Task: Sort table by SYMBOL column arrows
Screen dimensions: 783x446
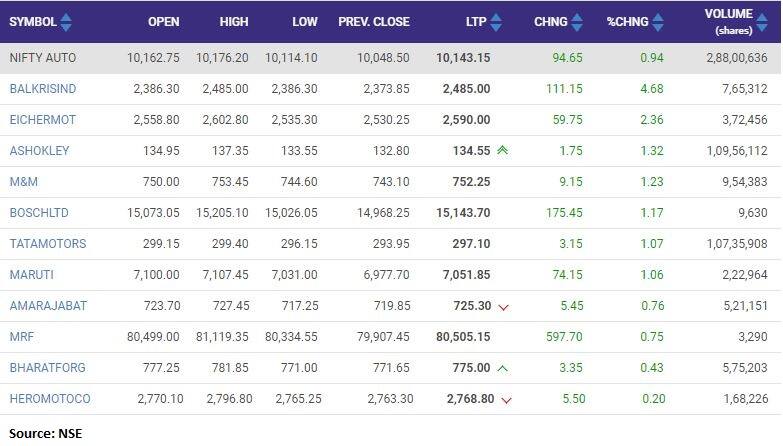Action: [x=66, y=22]
